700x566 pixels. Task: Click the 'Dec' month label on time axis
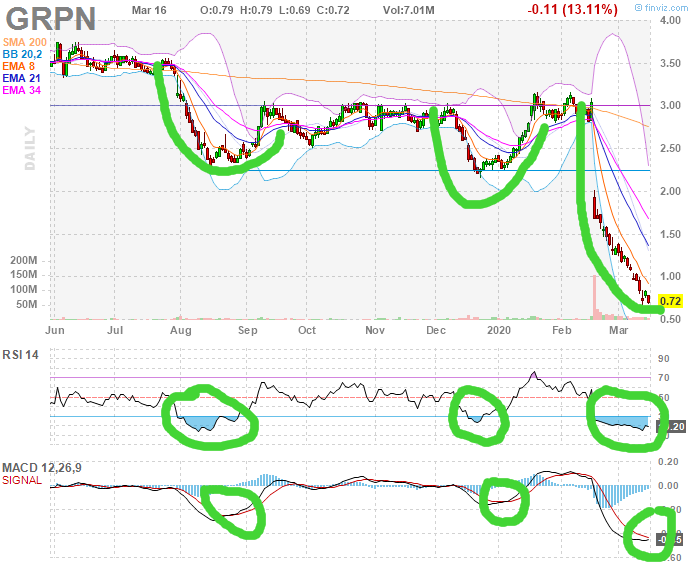coord(436,330)
